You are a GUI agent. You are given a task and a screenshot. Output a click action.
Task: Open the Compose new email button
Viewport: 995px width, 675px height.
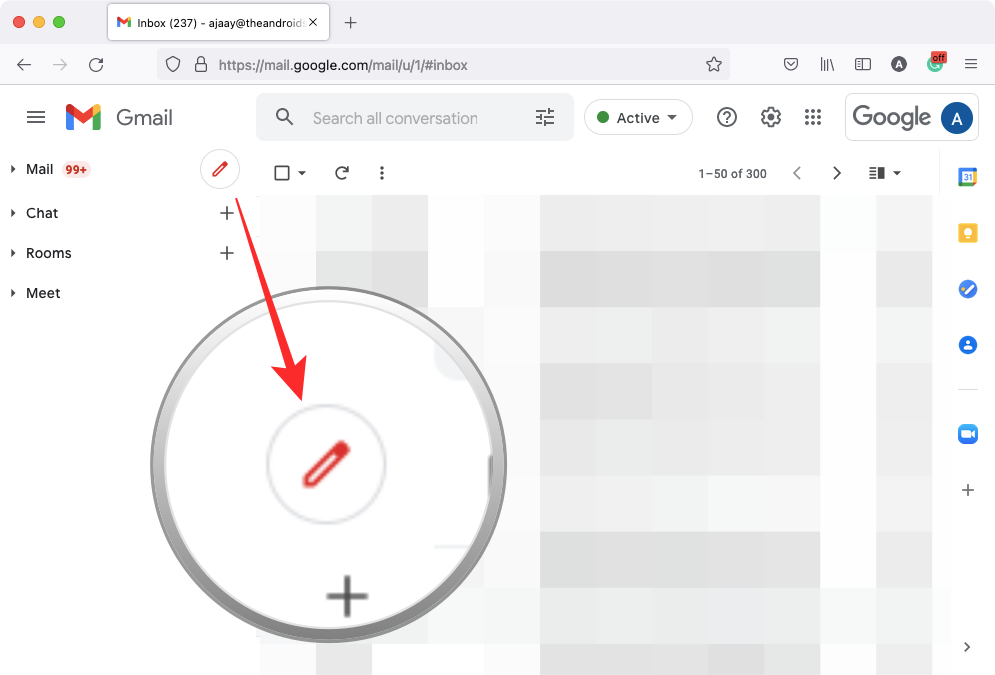(220, 169)
